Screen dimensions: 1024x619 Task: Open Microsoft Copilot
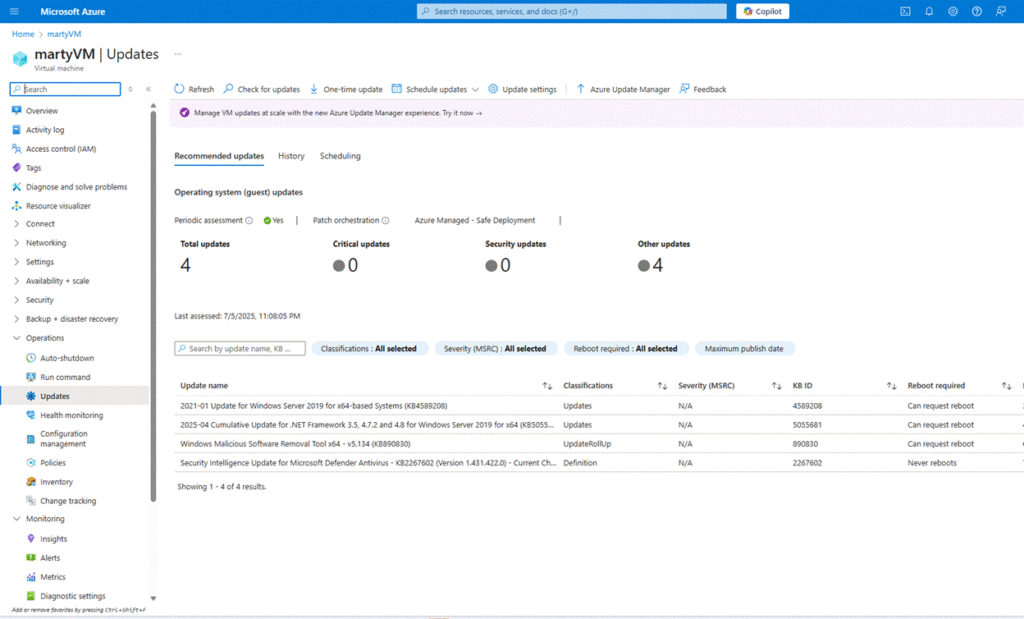763,11
